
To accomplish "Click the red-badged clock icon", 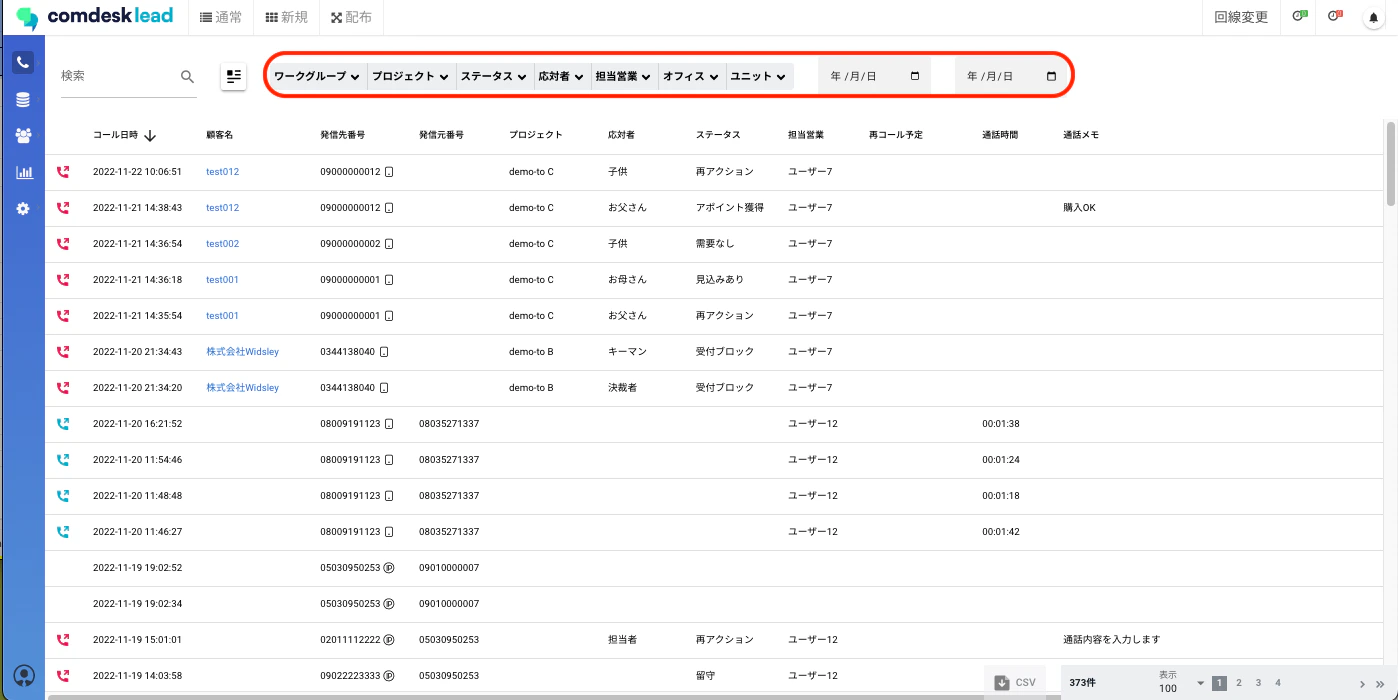I will tap(1335, 17).
